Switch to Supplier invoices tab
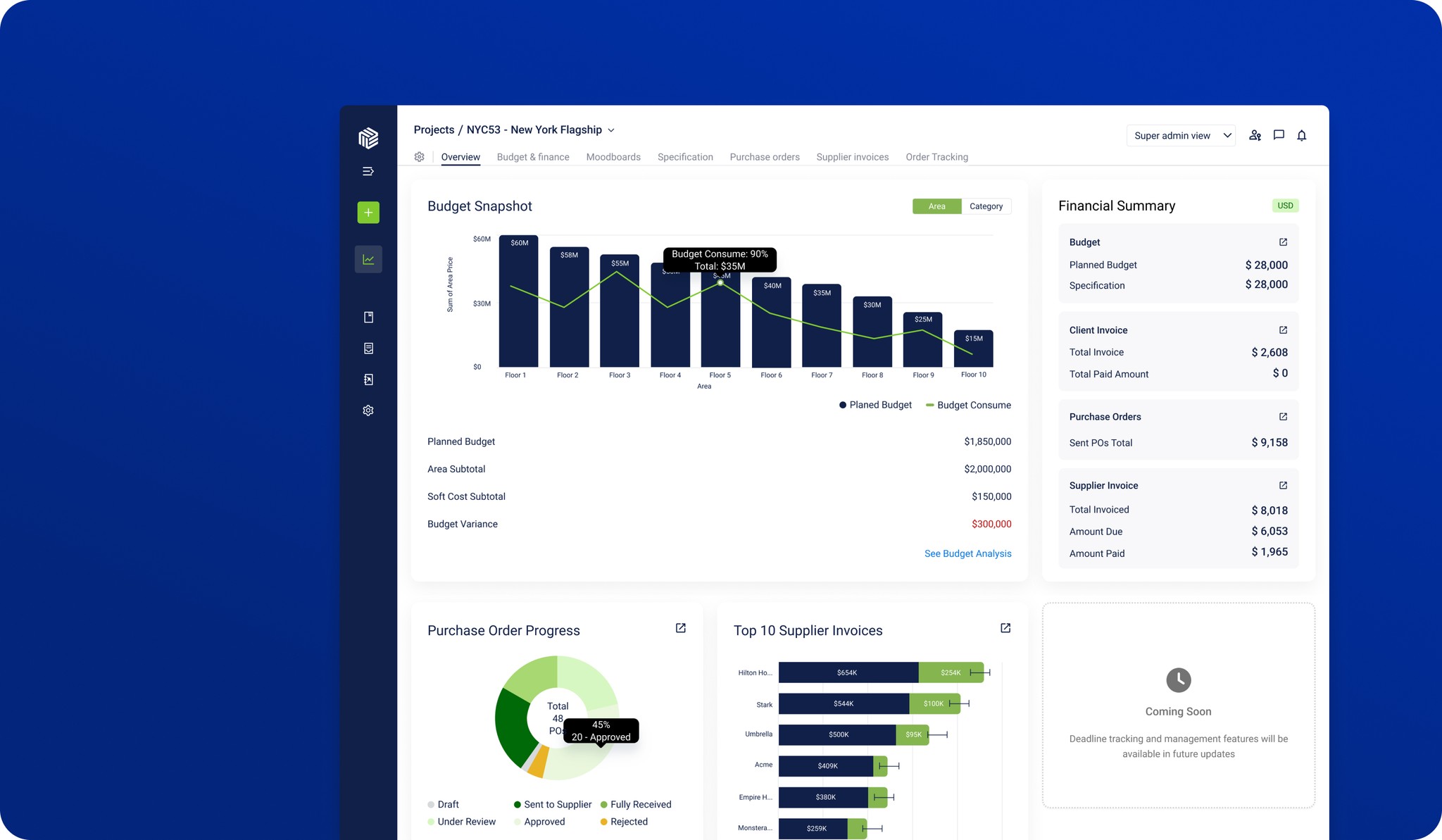 853,157
